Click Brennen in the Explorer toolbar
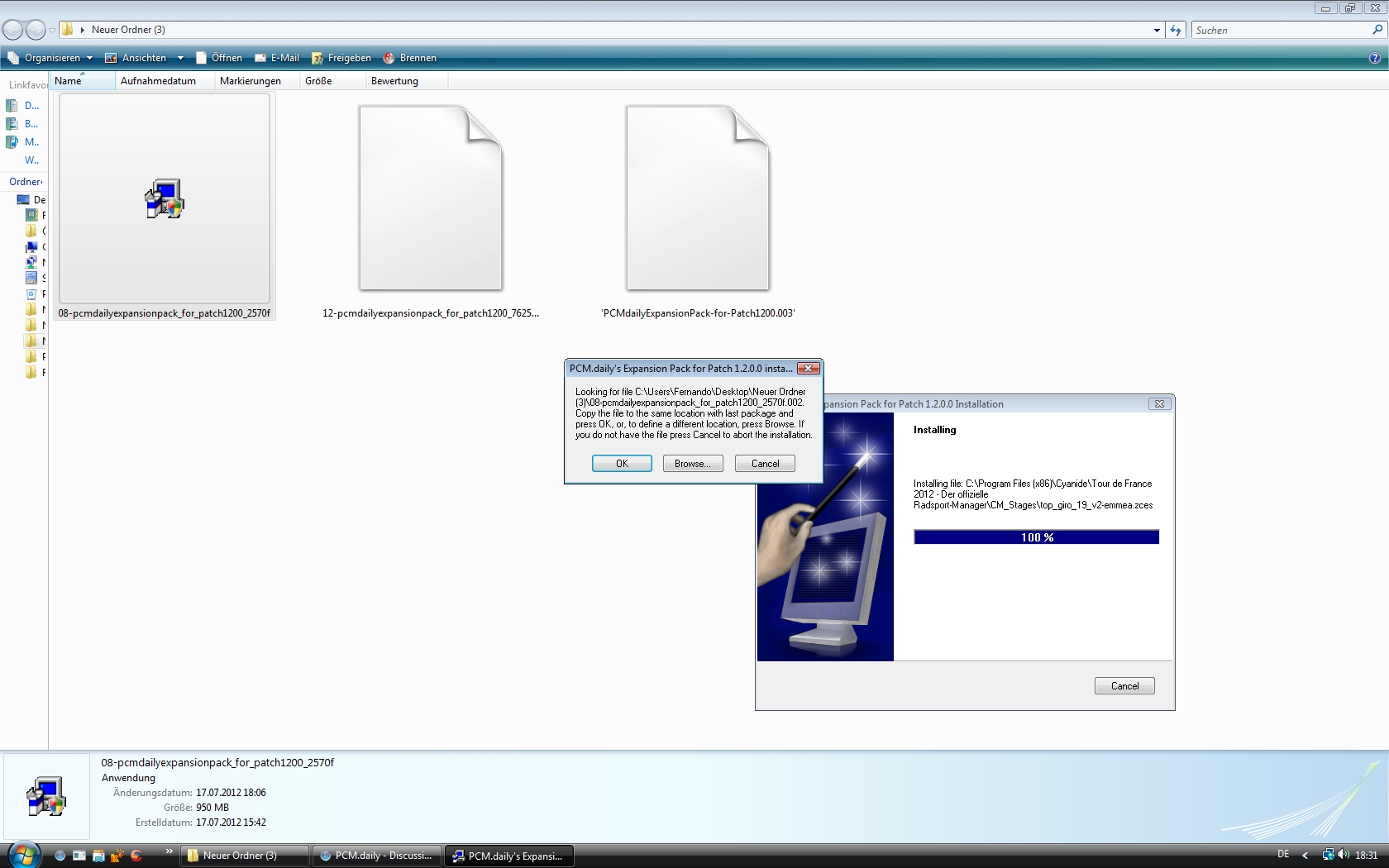The image size is (1389, 868). click(409, 58)
